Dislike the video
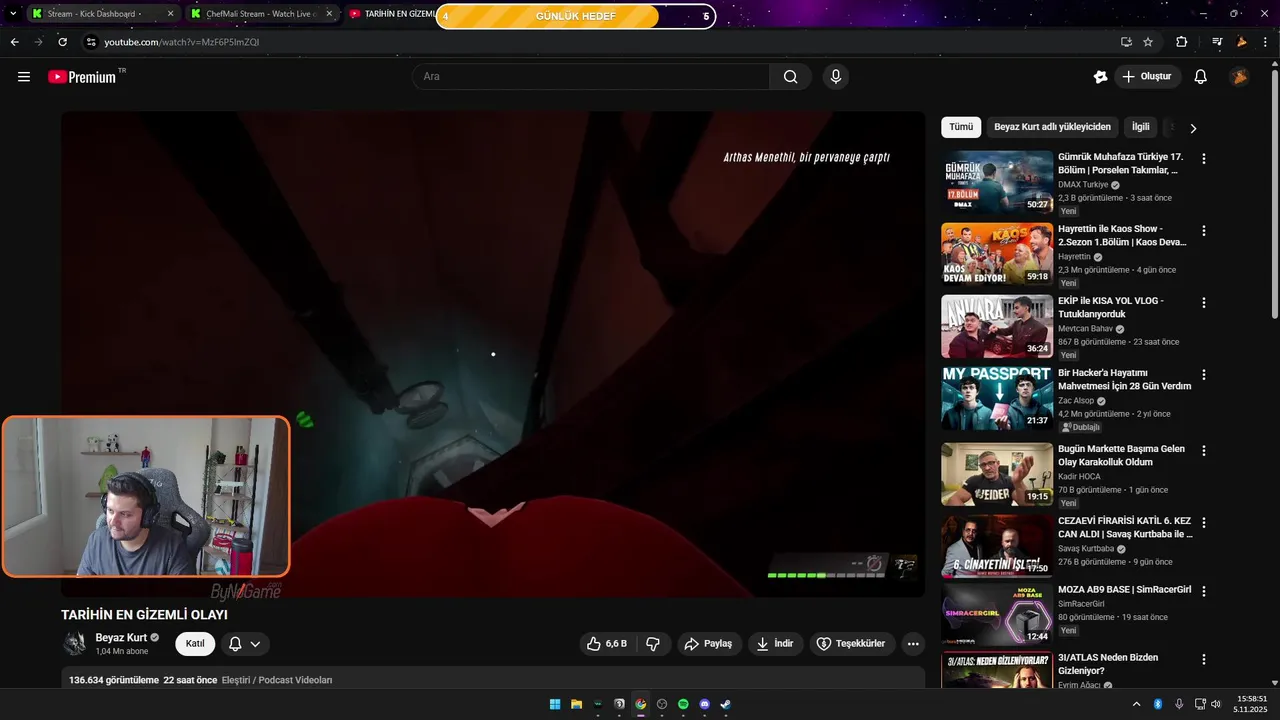This screenshot has height=720, width=1280. click(x=653, y=644)
